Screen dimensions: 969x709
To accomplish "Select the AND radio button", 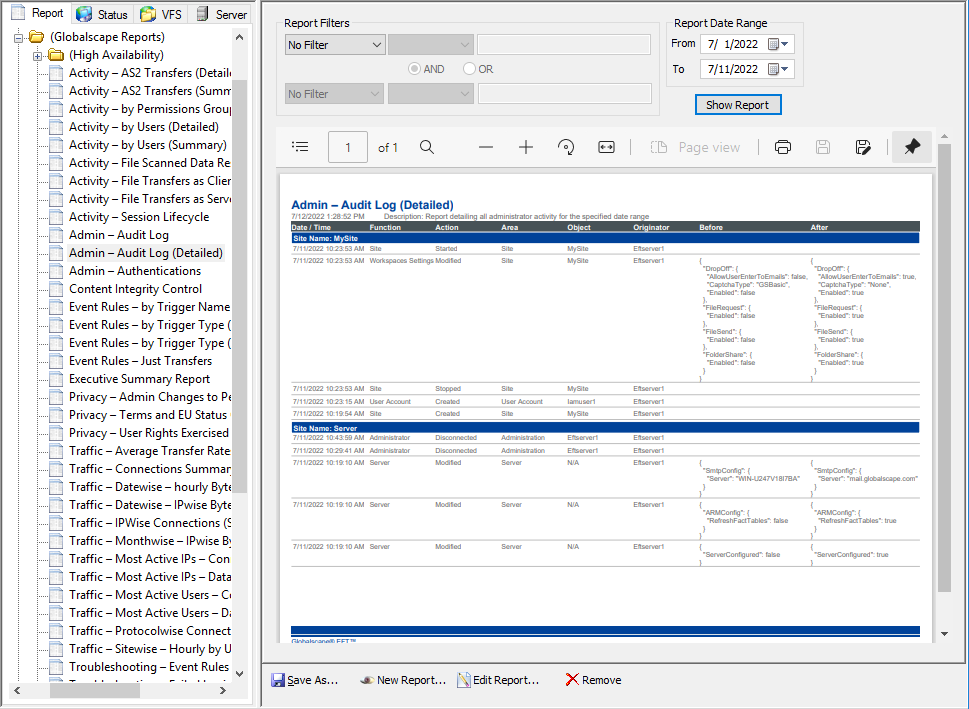I will click(415, 69).
